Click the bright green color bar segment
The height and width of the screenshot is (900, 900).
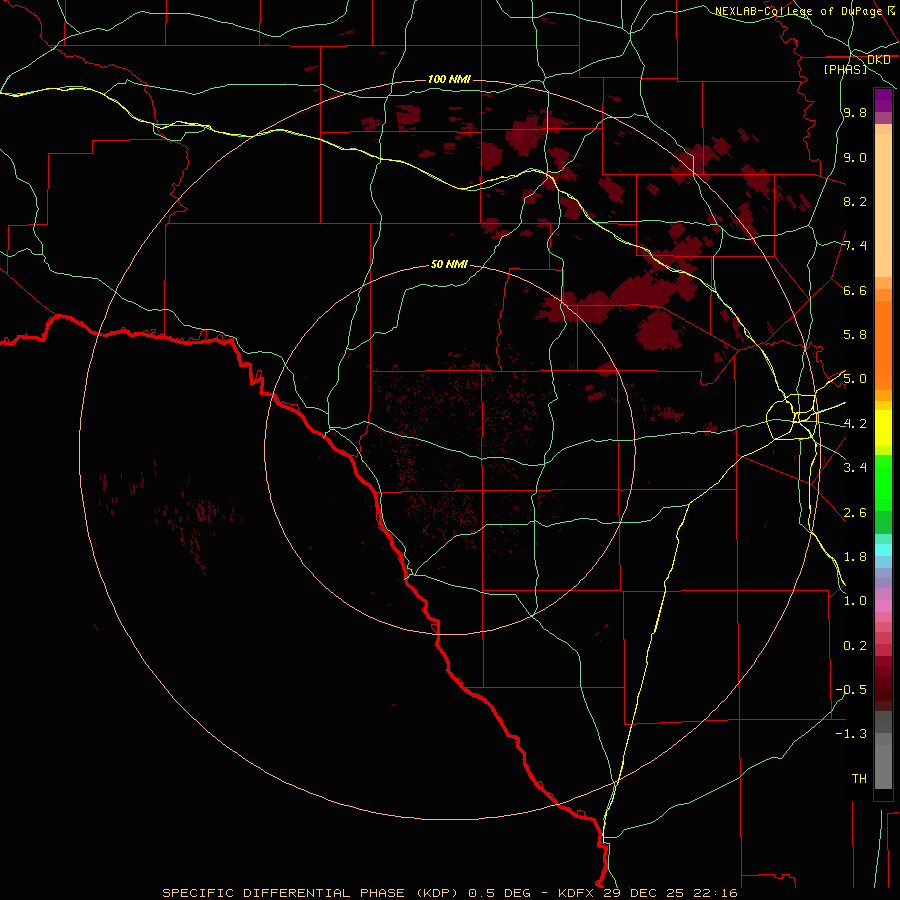pos(883,482)
